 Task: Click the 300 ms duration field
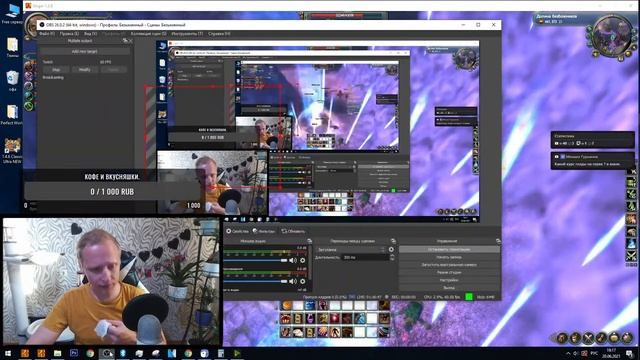365,258
